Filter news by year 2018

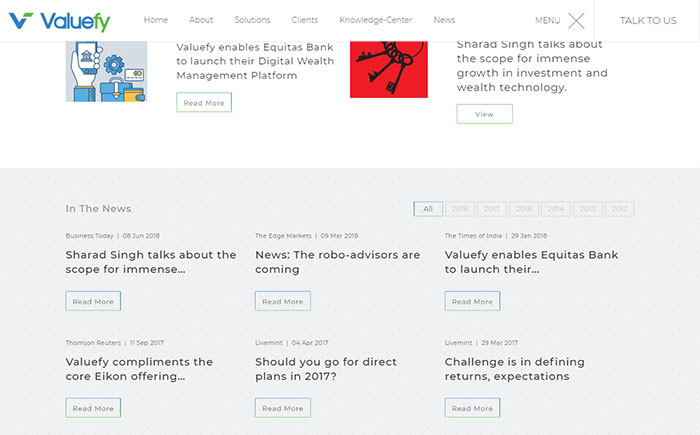[x=460, y=209]
